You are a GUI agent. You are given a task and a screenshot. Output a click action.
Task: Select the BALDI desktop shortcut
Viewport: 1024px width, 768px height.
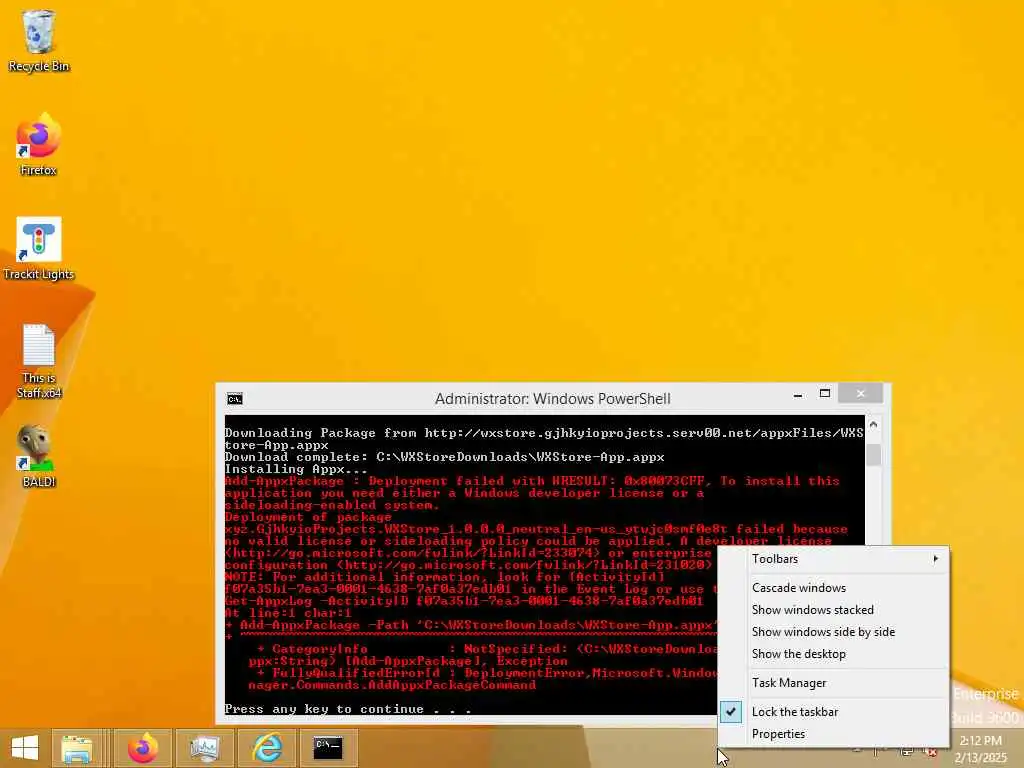pyautogui.click(x=39, y=456)
